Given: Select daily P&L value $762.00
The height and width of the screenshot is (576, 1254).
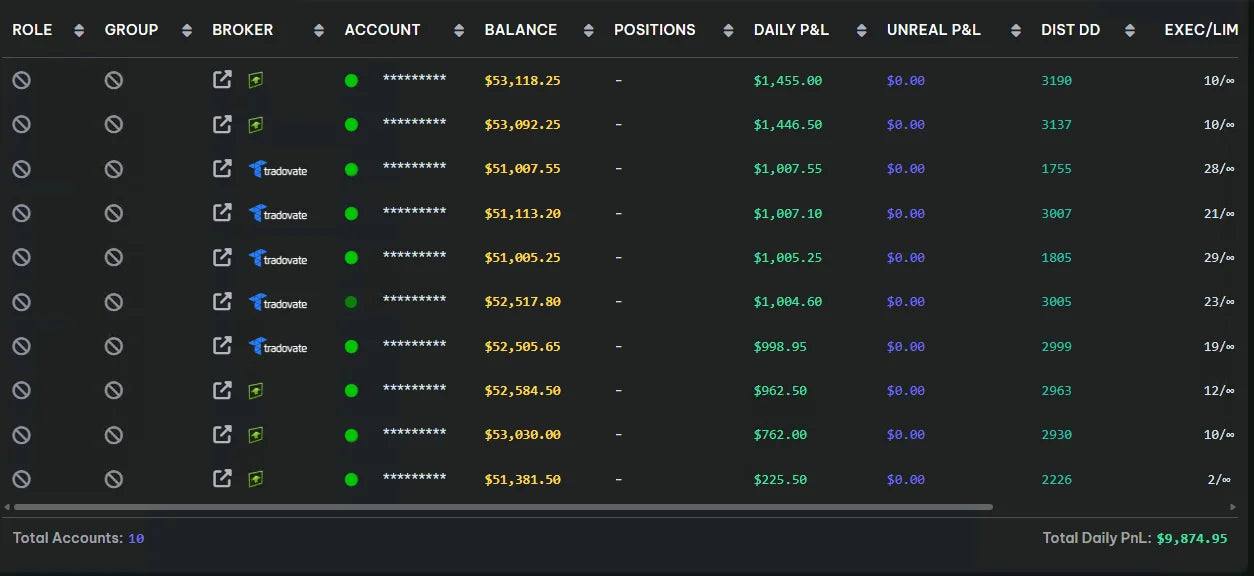Looking at the screenshot, I should [780, 435].
